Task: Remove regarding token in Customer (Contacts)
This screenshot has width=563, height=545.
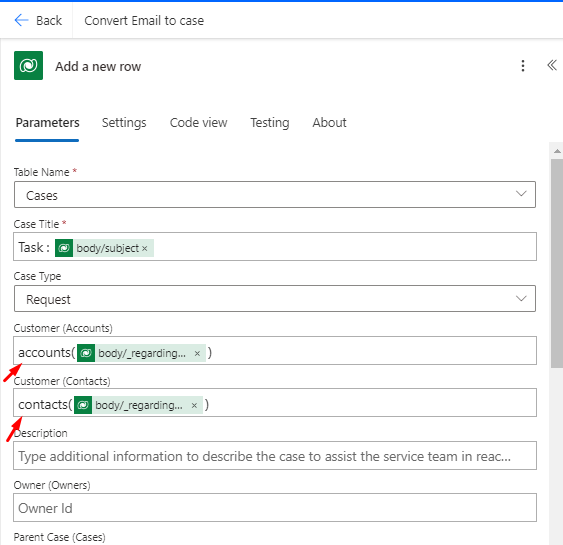Action: click(194, 406)
